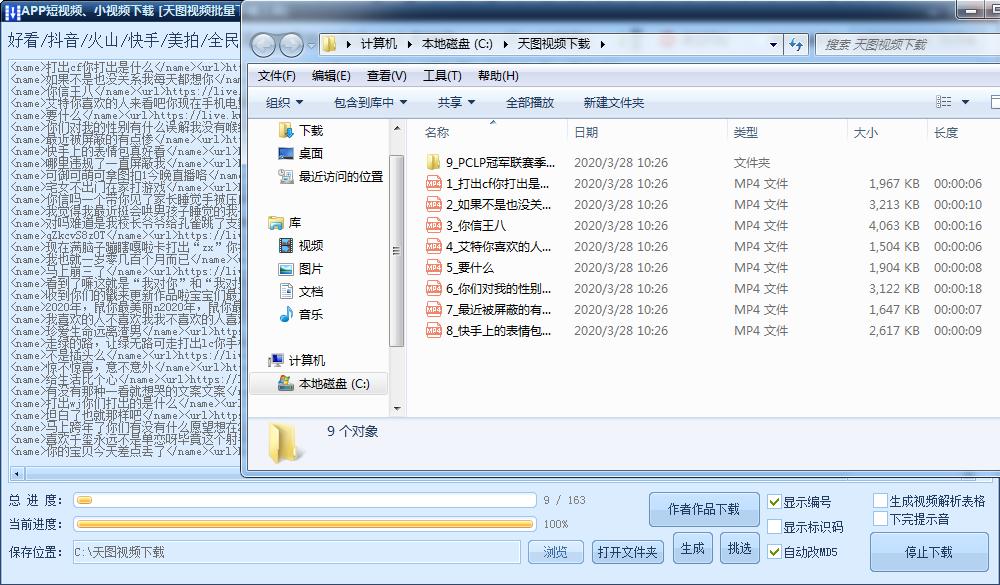Viewport: 1000px width, 585px height.
Task: Open the 包含到库中 dropdown
Action: pos(370,102)
